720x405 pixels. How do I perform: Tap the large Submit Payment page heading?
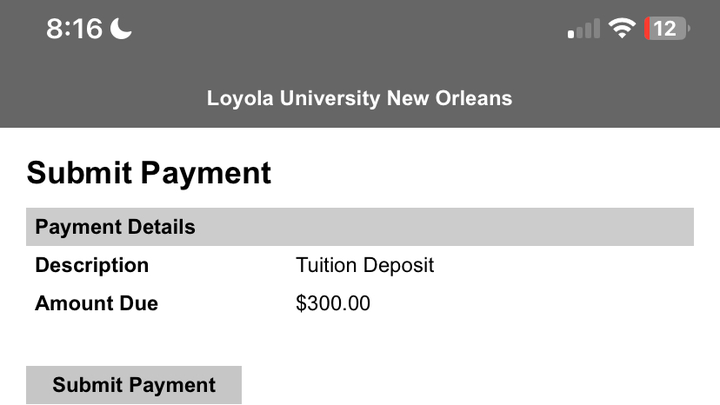click(x=149, y=173)
